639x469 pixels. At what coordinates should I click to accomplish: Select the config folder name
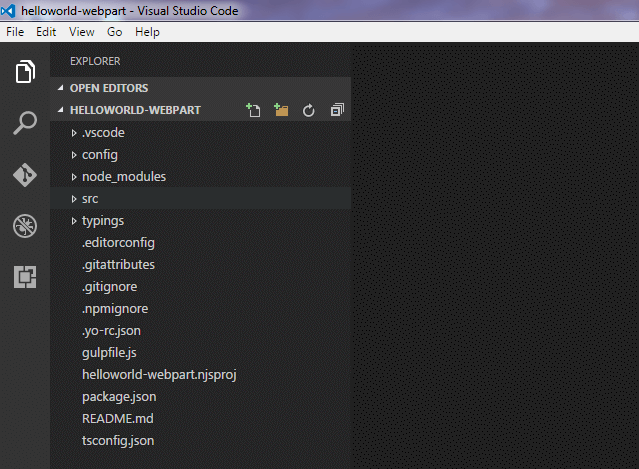pos(100,155)
